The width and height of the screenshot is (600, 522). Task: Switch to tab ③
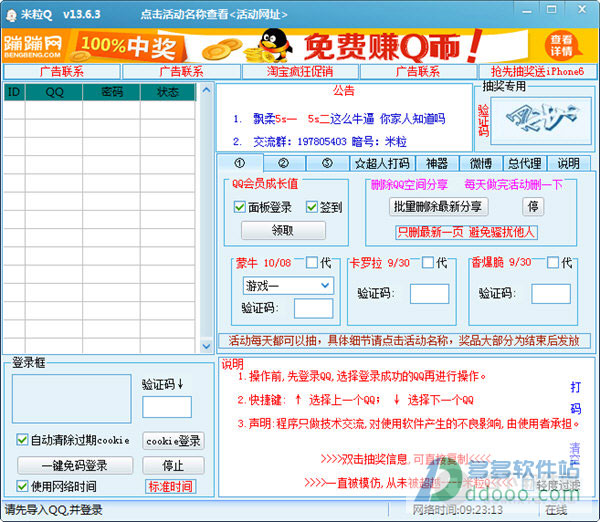[327, 164]
